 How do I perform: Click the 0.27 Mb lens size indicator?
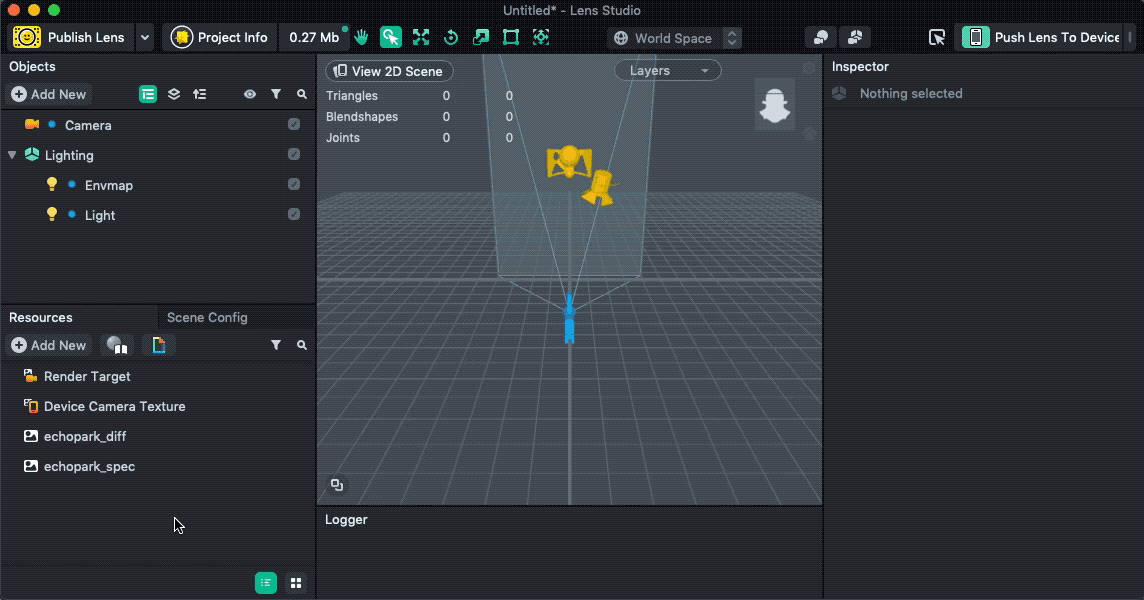pos(314,37)
